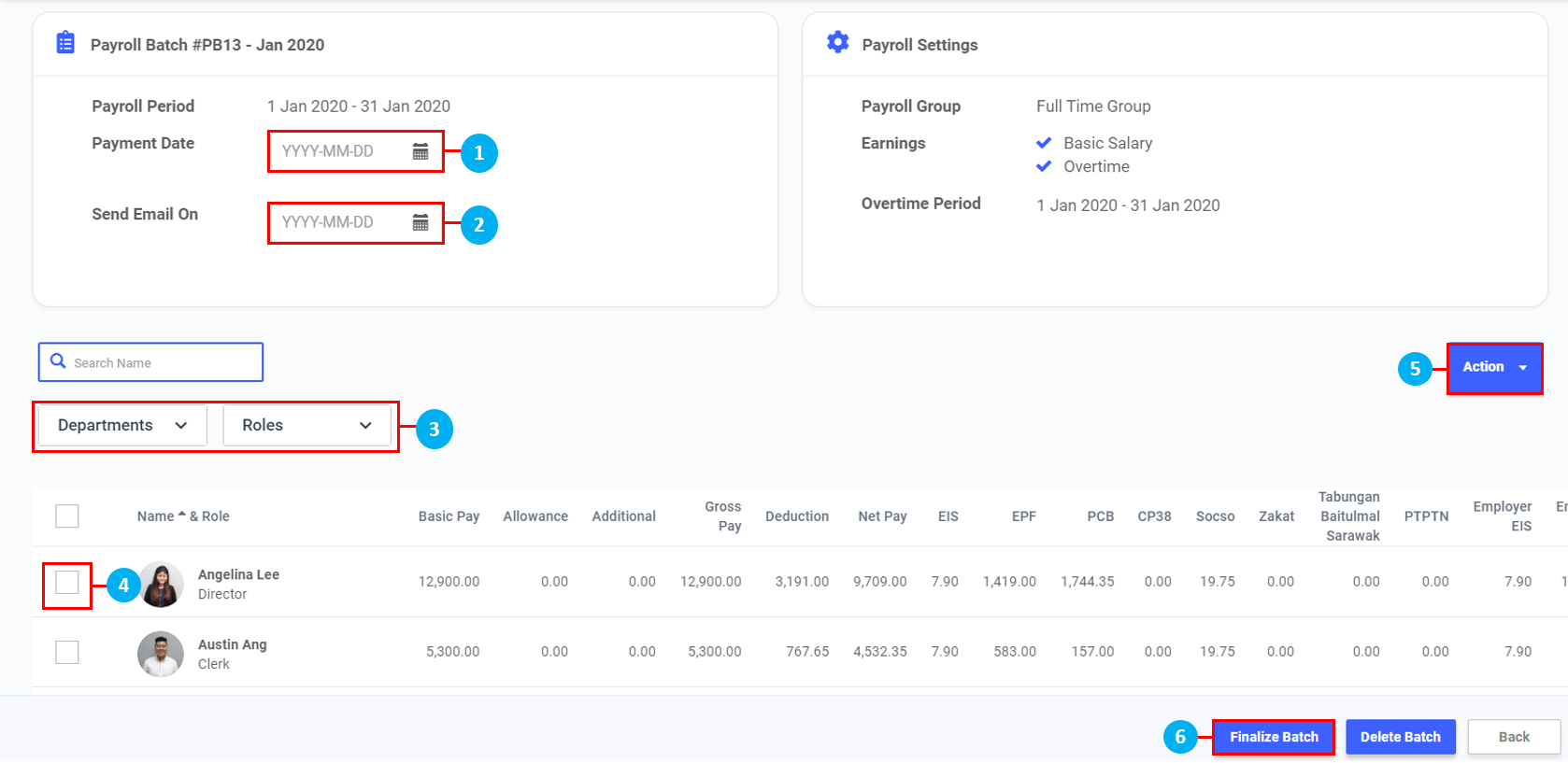
Task: Click Austin Ang's profile photo
Action: click(161, 654)
